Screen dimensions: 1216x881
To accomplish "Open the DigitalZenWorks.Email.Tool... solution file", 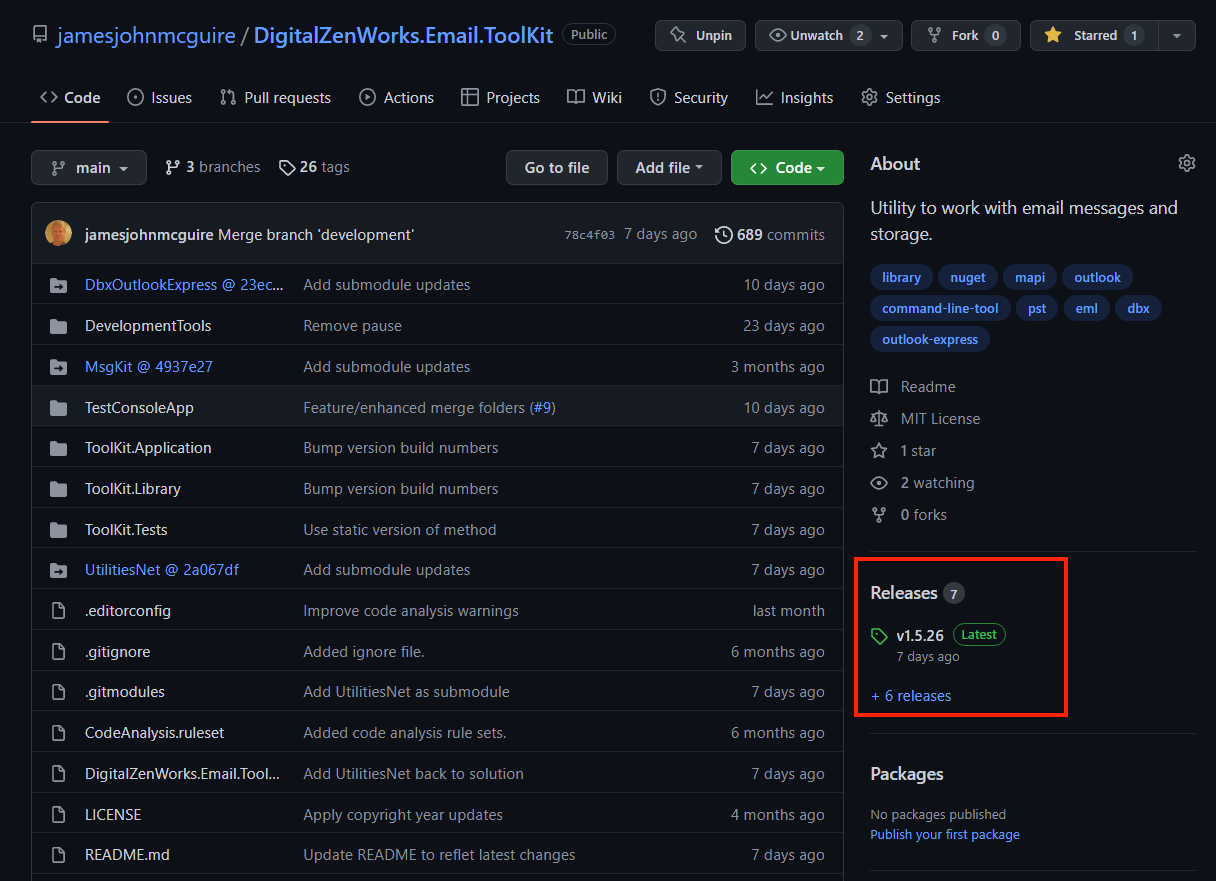I will point(183,774).
